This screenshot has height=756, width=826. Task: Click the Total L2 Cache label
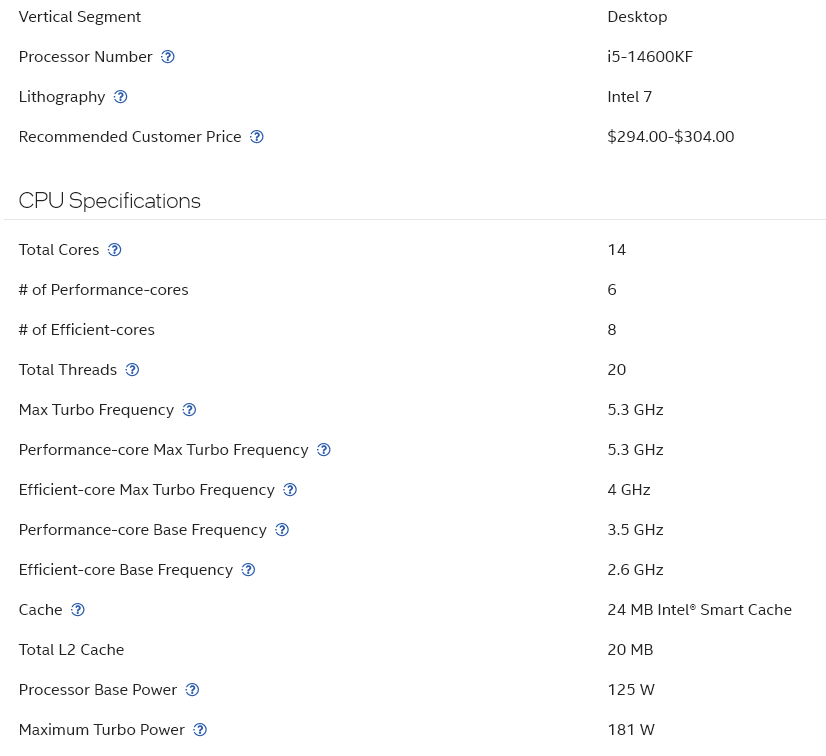tap(71, 650)
